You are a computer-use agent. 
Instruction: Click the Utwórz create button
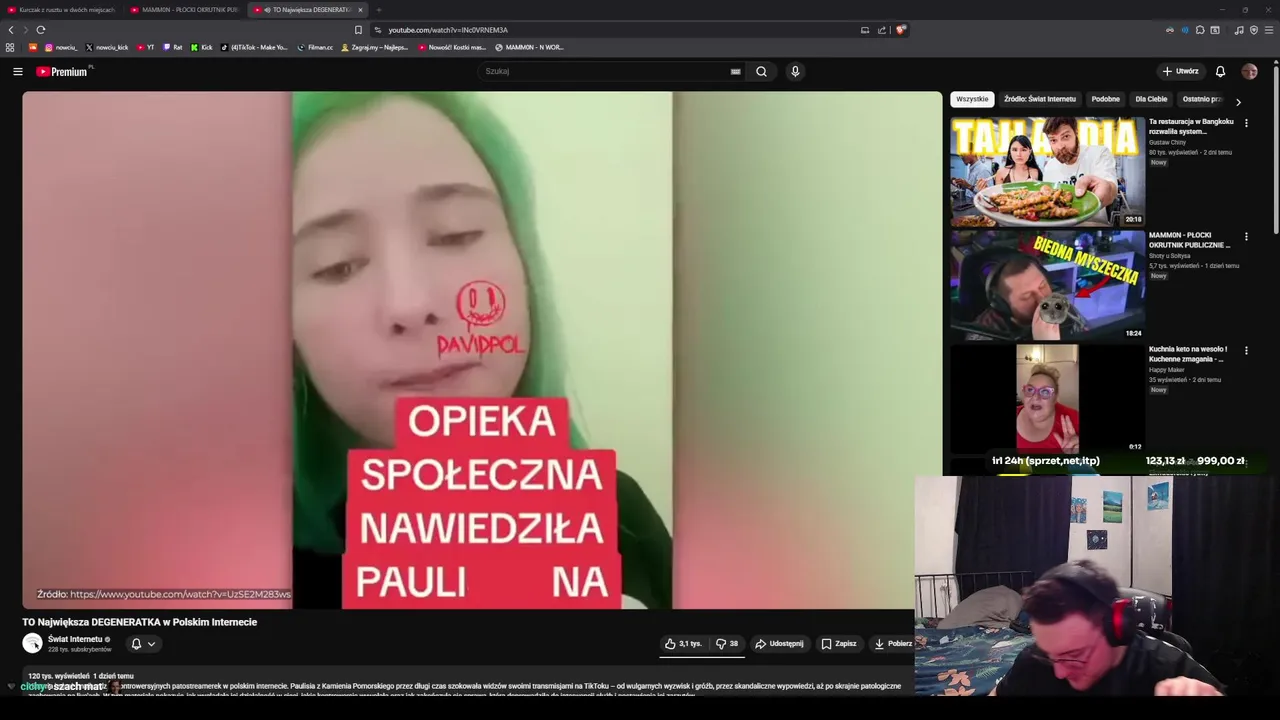[1180, 71]
